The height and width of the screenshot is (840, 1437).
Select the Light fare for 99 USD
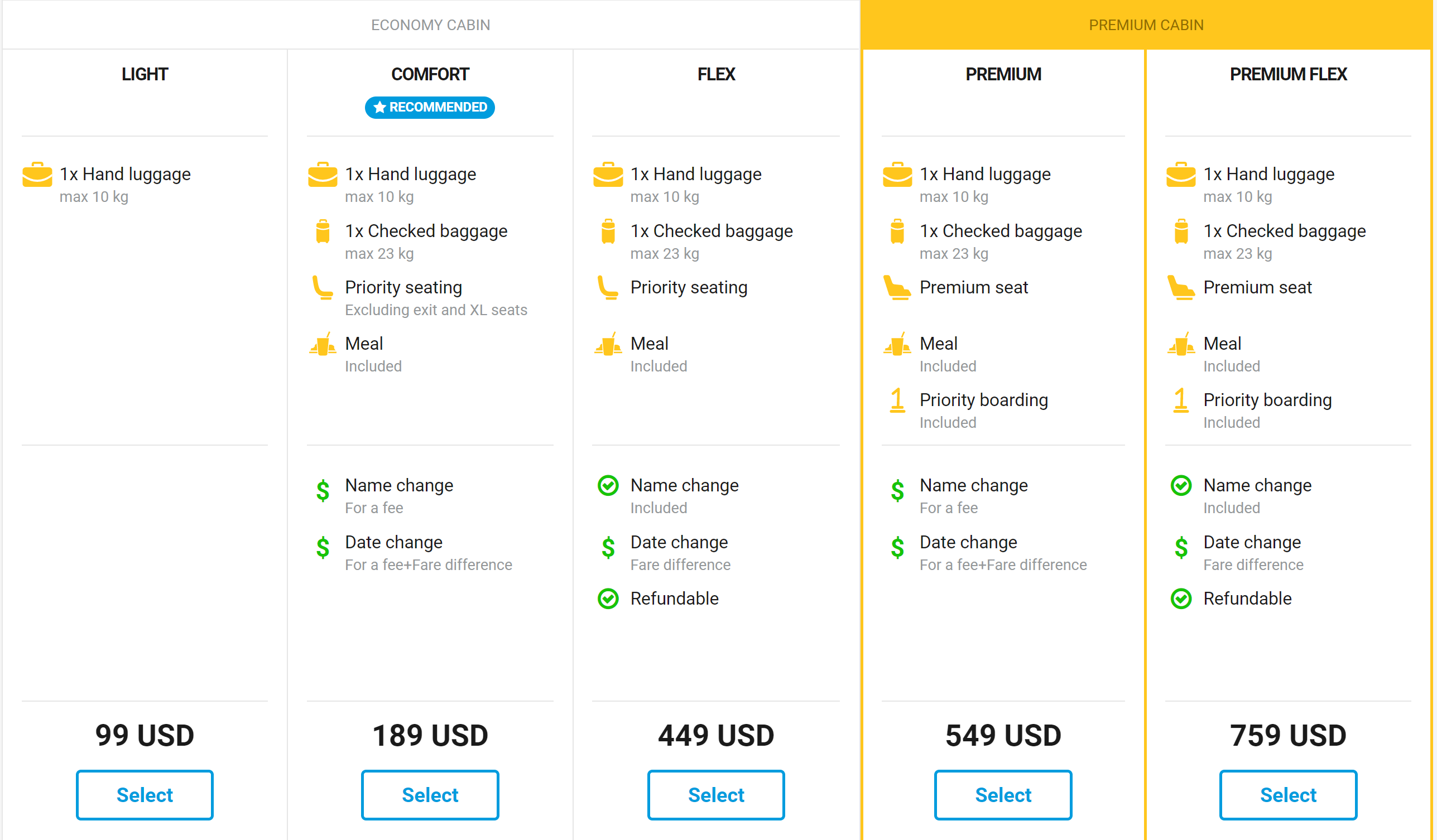pos(145,795)
